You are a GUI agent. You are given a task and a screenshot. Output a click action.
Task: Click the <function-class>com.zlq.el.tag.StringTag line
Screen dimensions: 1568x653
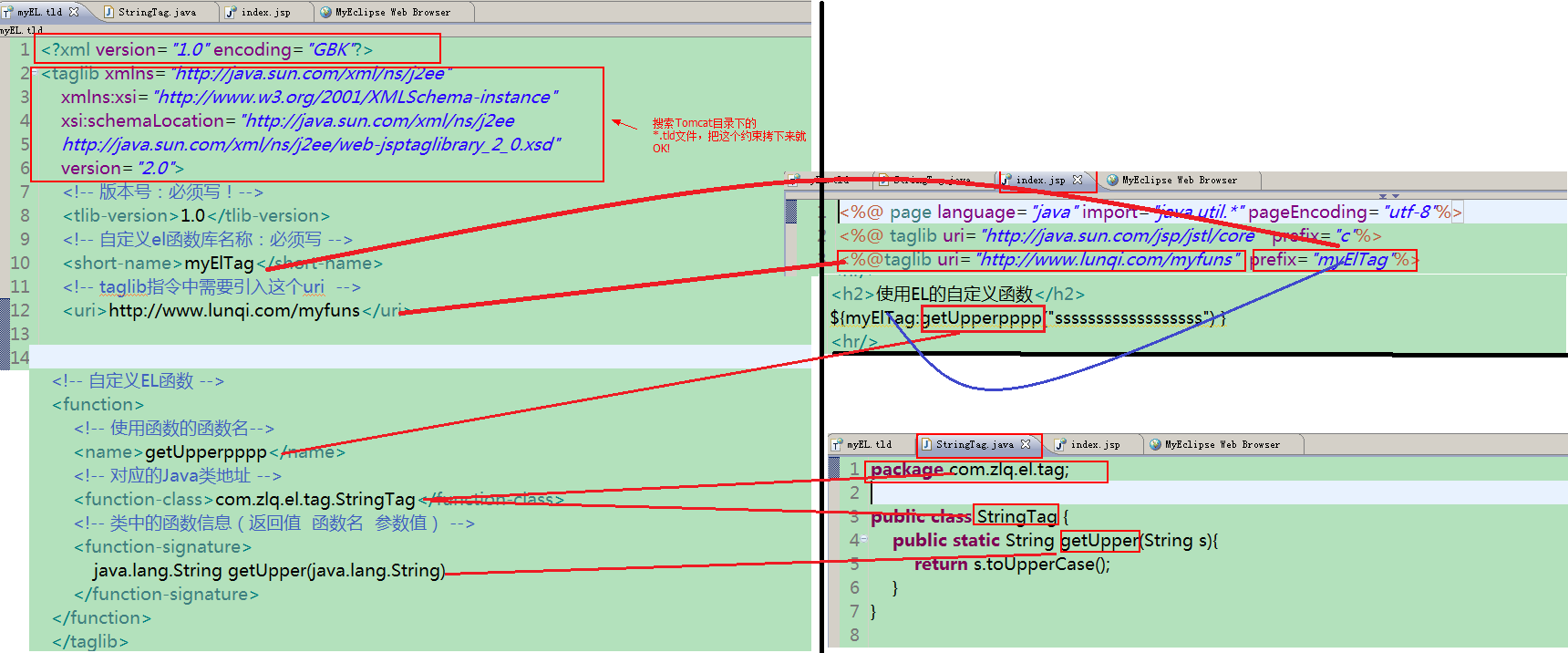(319, 499)
